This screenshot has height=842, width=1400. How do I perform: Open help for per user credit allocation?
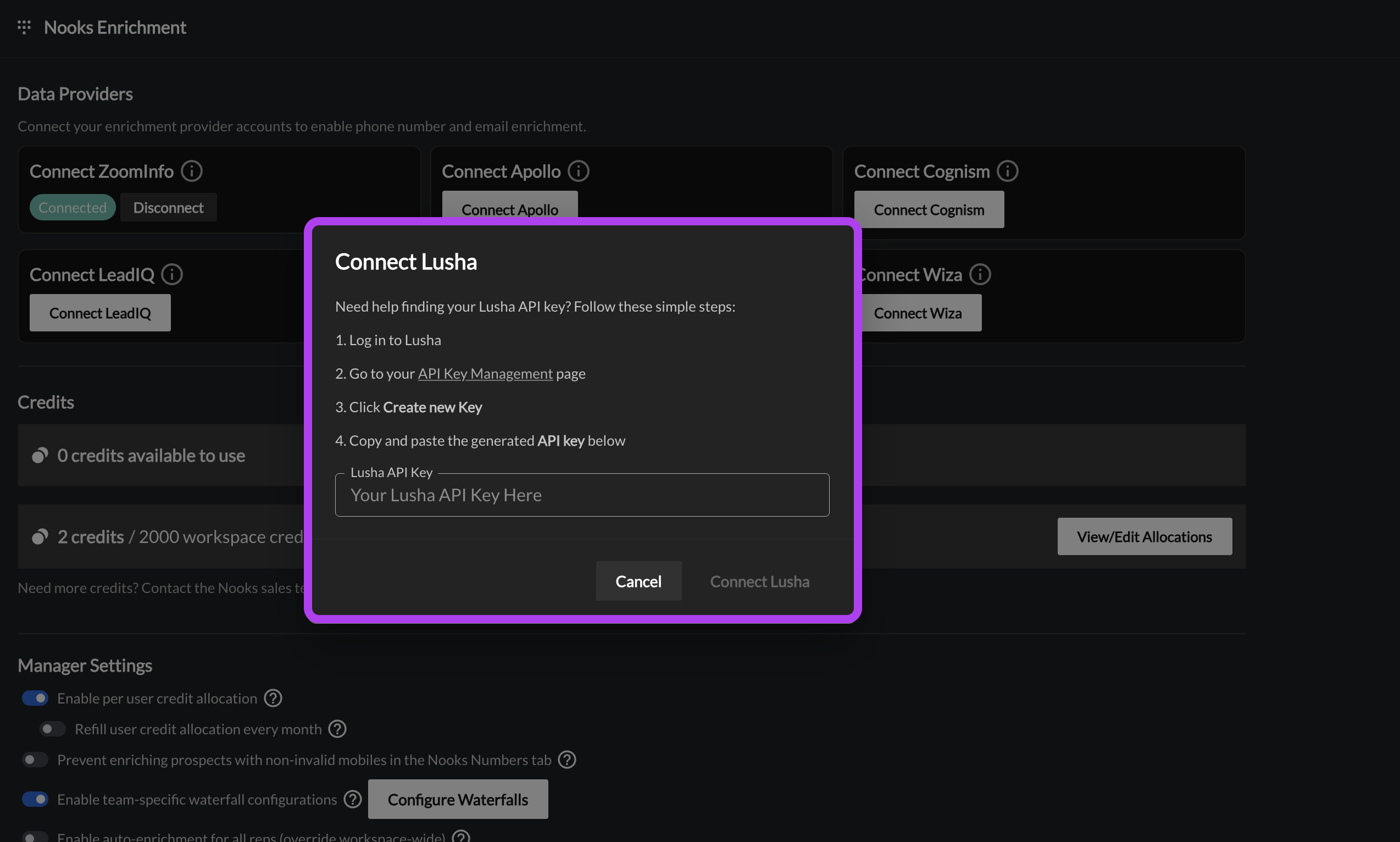[273, 698]
